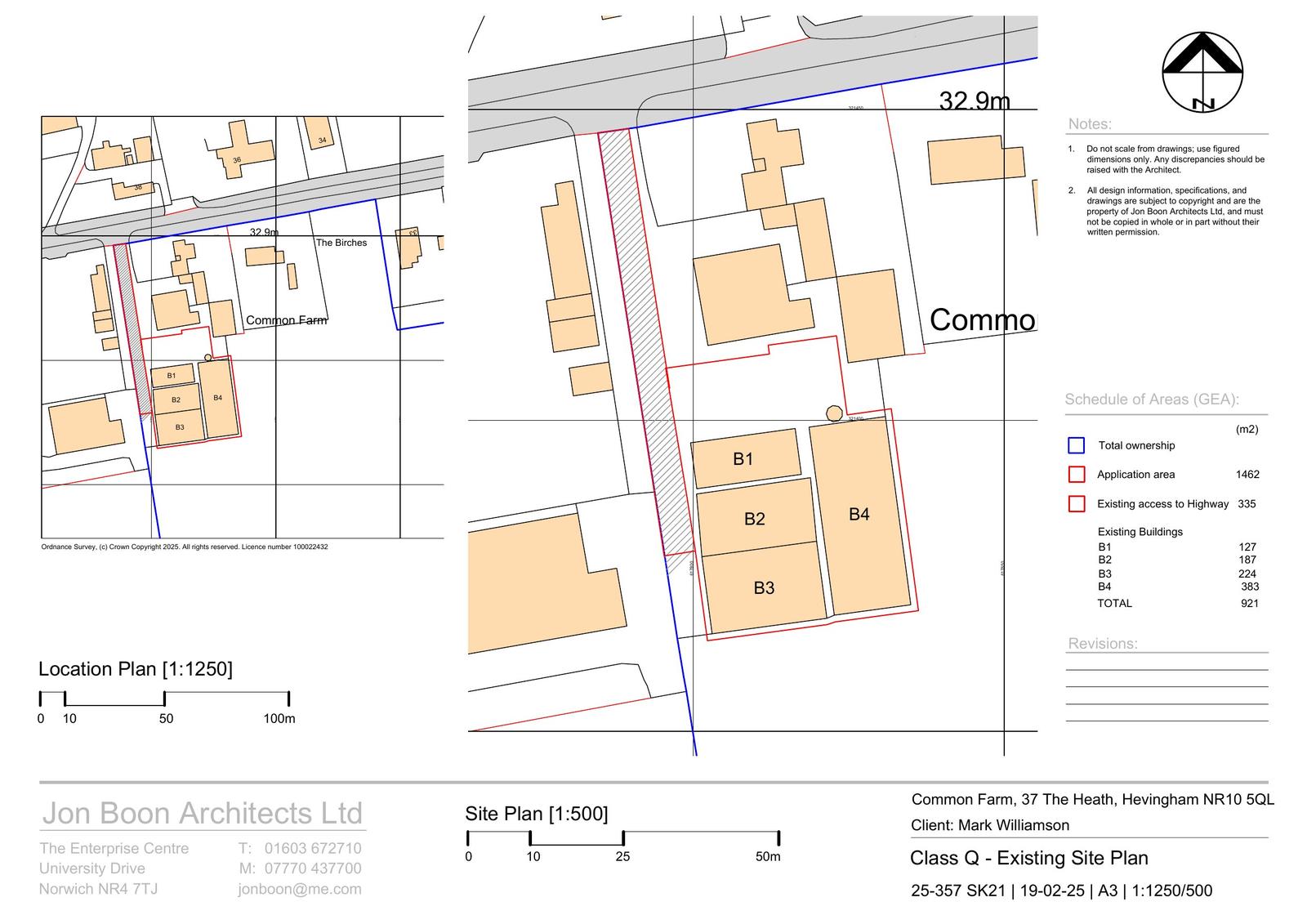Select building B4 on the site plan
1307x924 pixels.
point(859,515)
